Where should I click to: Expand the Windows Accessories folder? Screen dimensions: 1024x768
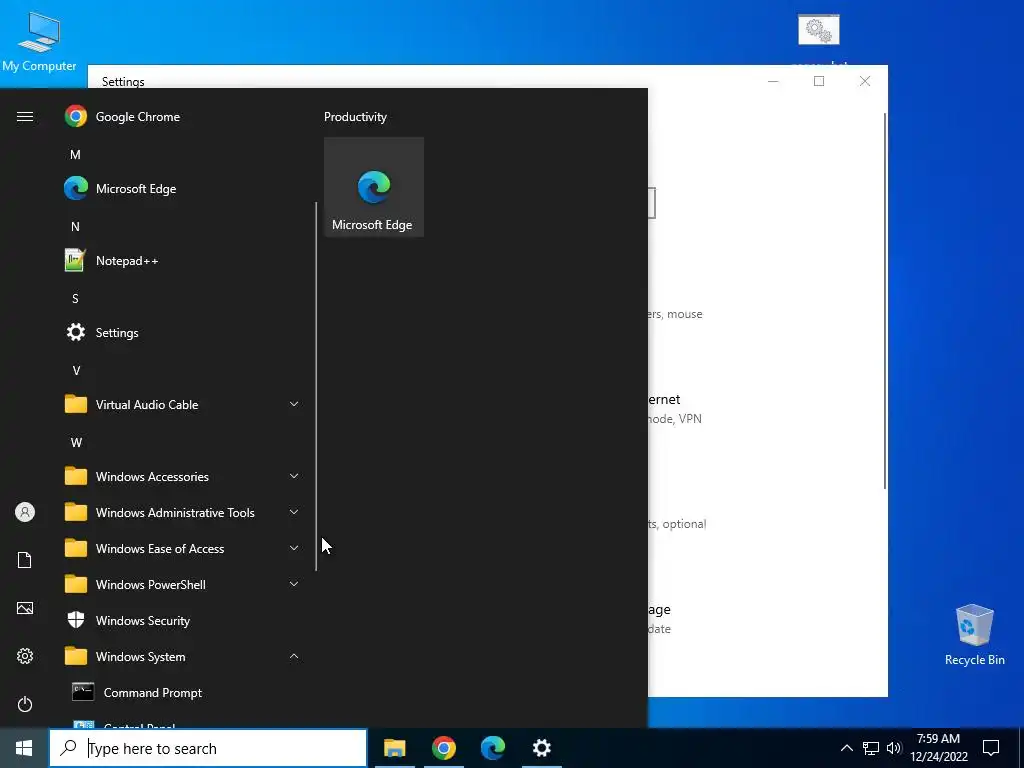pyautogui.click(x=183, y=476)
